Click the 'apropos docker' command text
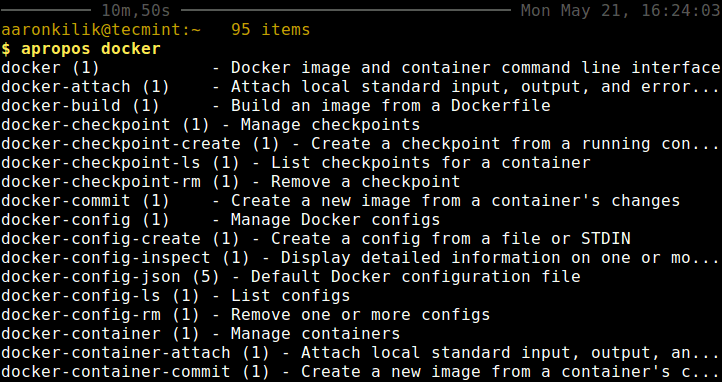Viewport: 722px width, 382px height. click(x=91, y=49)
